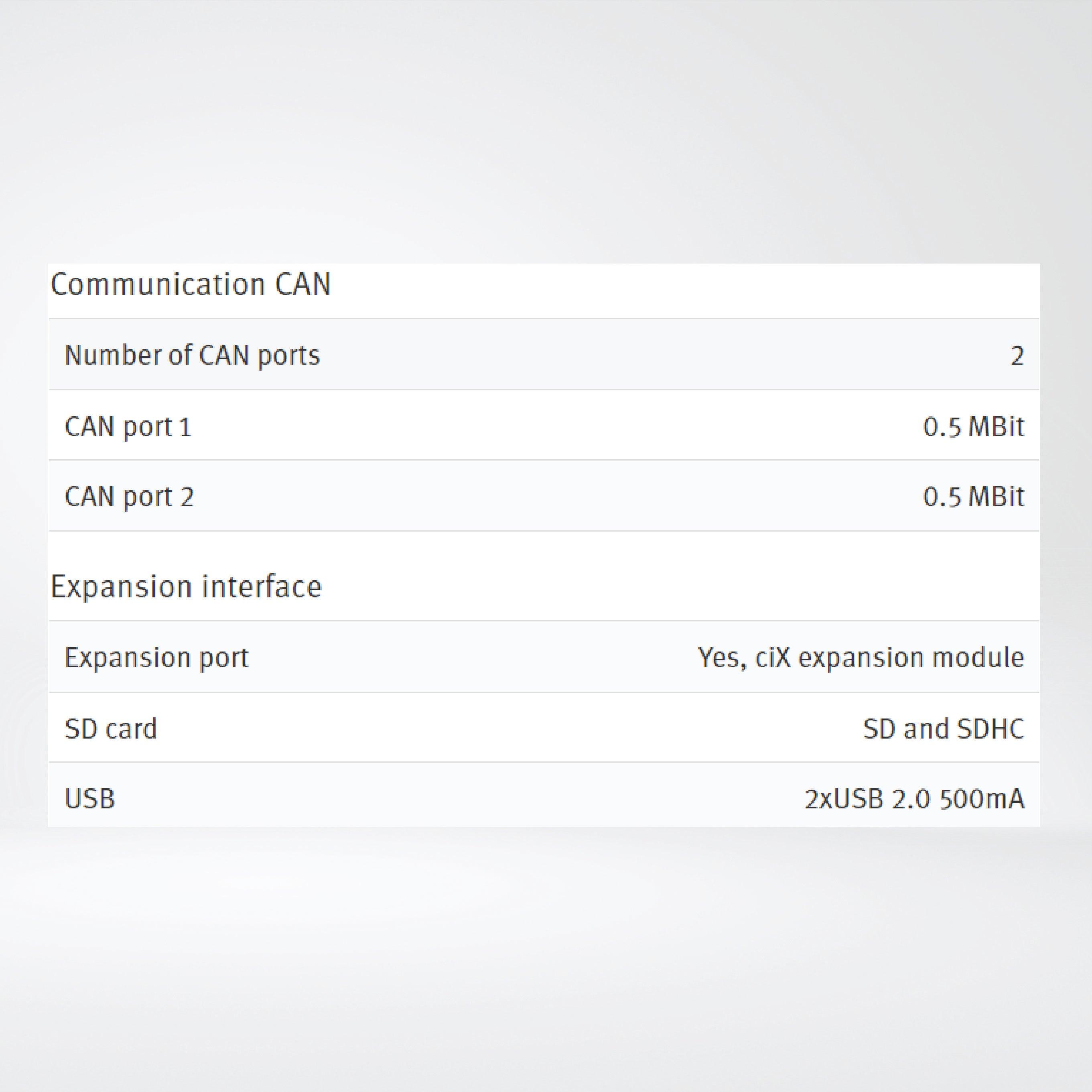Viewport: 1092px width, 1092px height.
Task: Select the SD card label
Action: 111,729
